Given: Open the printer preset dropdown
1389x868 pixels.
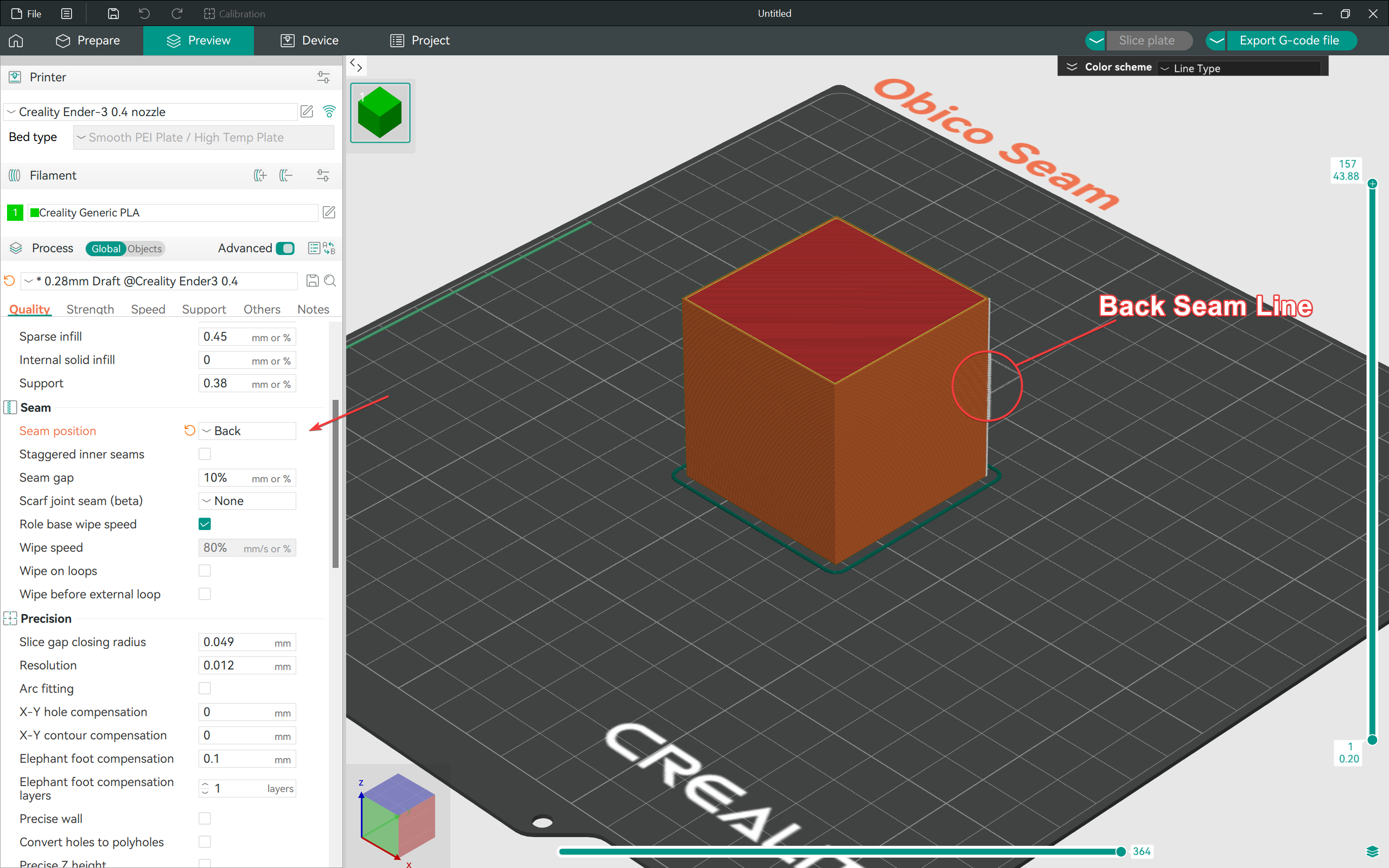Looking at the screenshot, I should 151,111.
